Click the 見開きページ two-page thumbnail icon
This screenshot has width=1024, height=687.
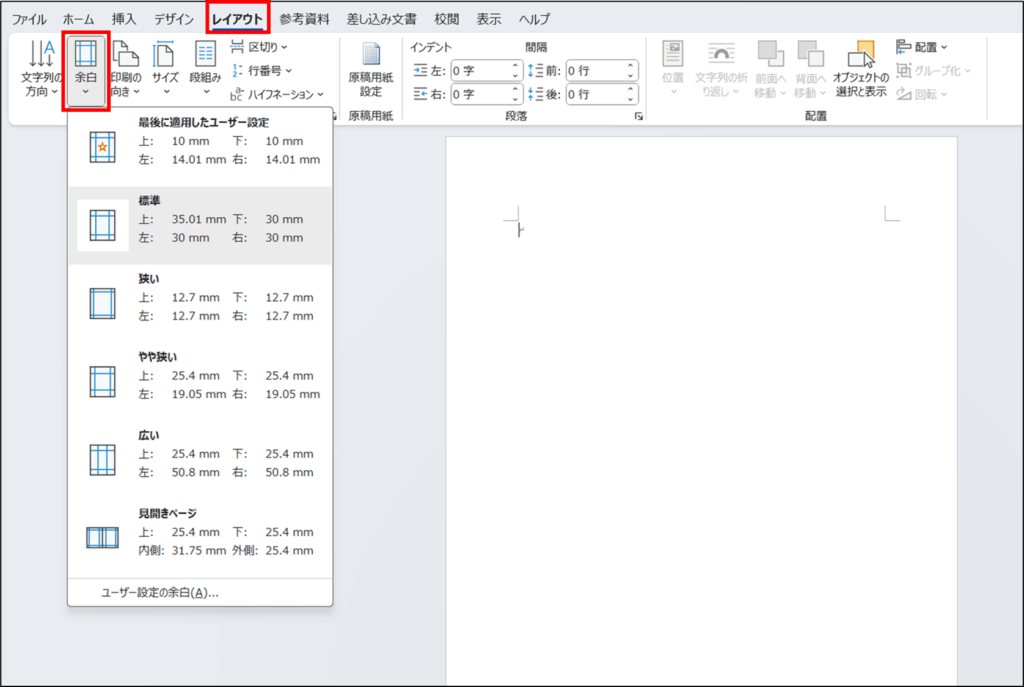(103, 537)
